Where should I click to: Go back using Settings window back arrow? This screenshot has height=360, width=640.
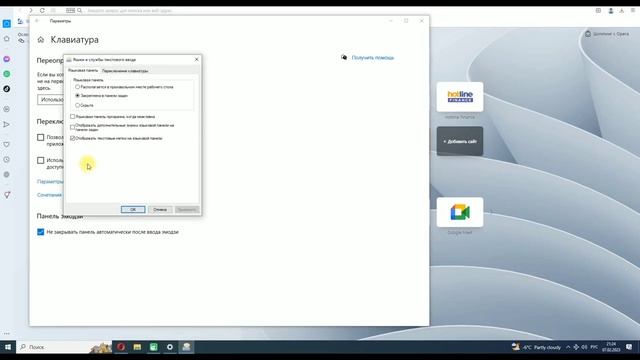(37, 21)
